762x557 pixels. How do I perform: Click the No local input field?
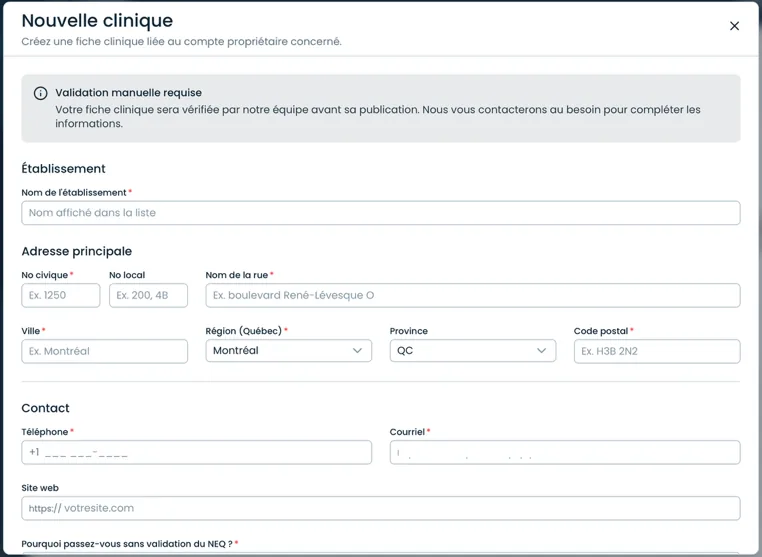148,296
